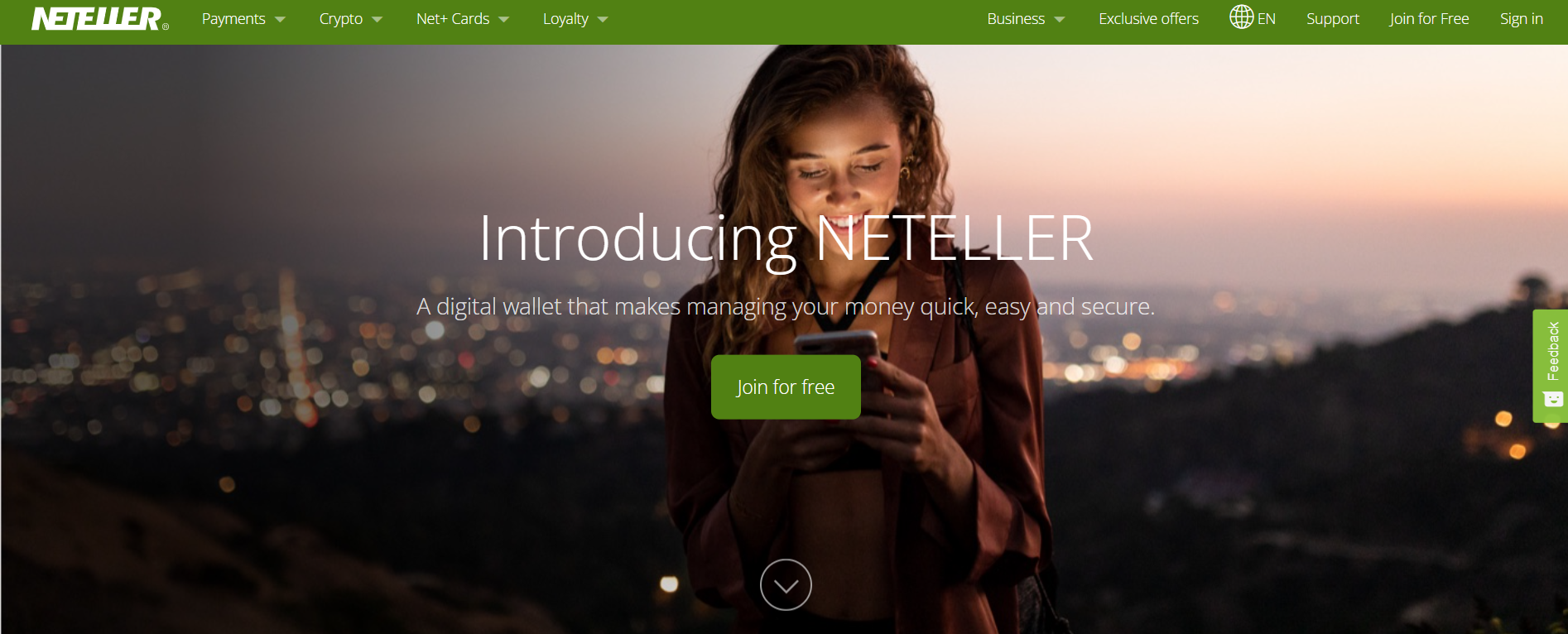The image size is (1568, 634).
Task: Click the circled down-arrow scroll icon
Action: click(786, 584)
